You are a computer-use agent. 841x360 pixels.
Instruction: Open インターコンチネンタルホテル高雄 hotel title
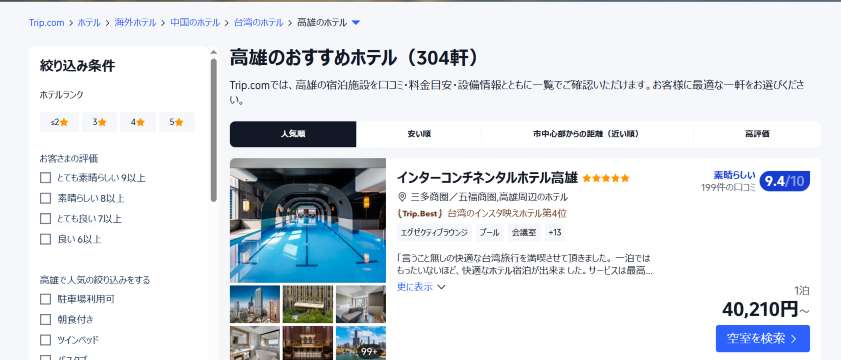coord(487,178)
